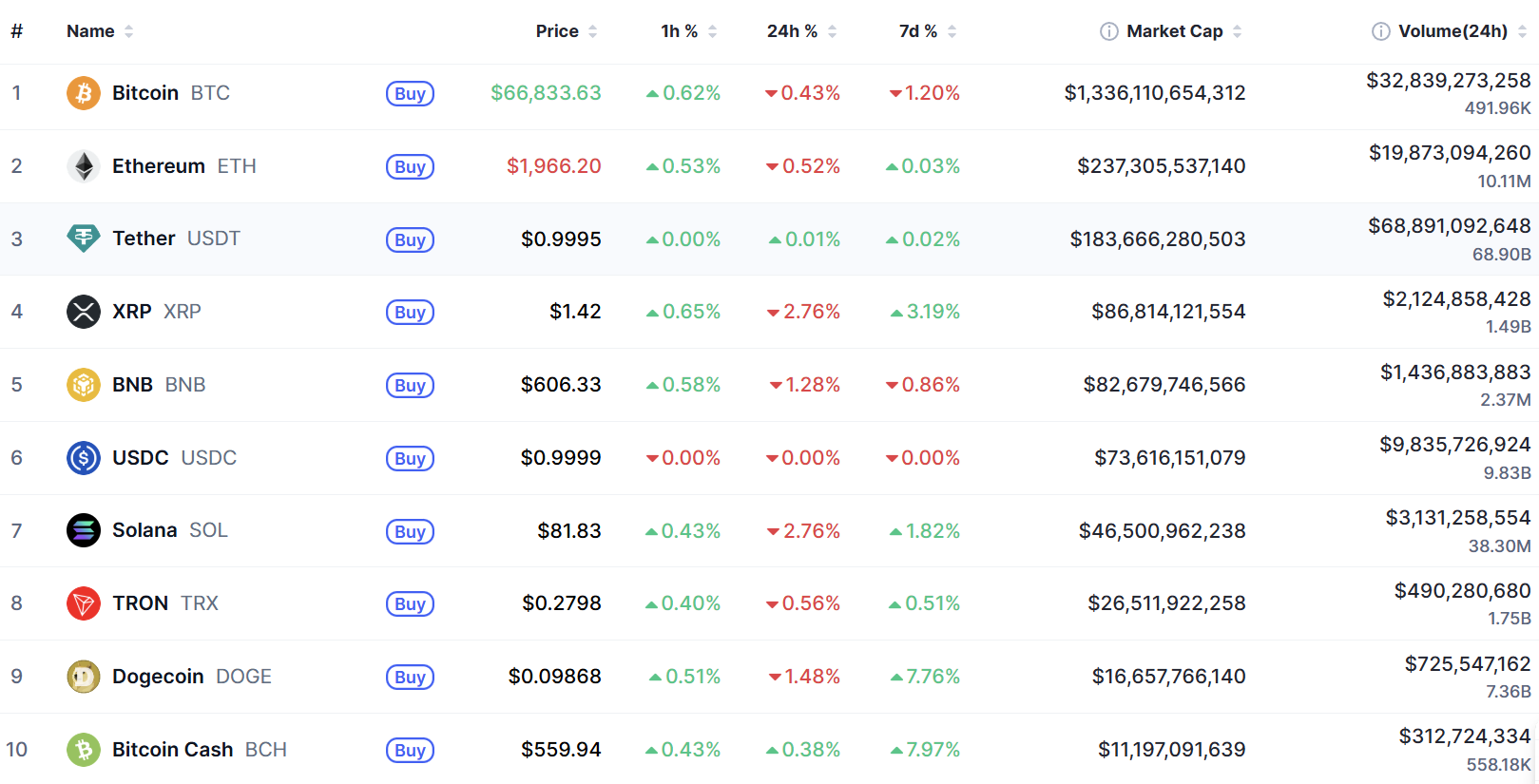Sort by 24h % change
Image resolution: width=1539 pixels, height=784 pixels.
pyautogui.click(x=792, y=31)
